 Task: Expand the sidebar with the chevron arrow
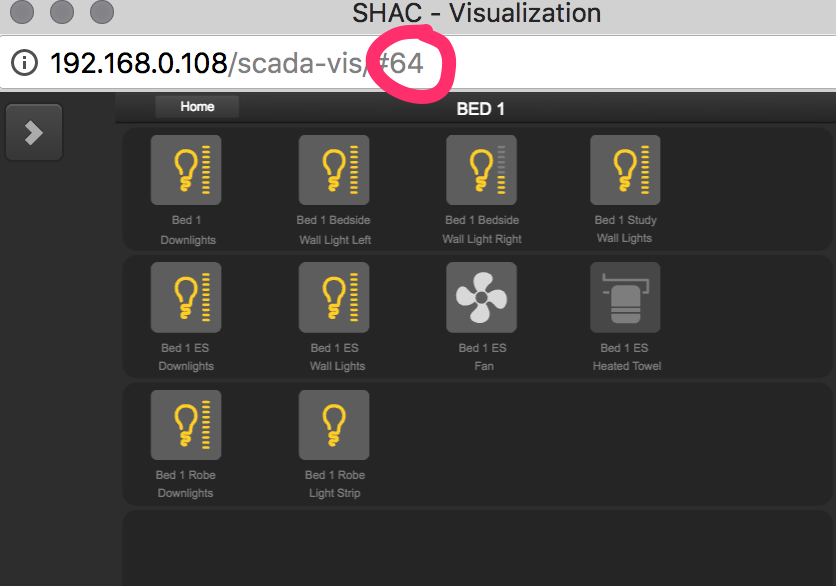pyautogui.click(x=34, y=133)
